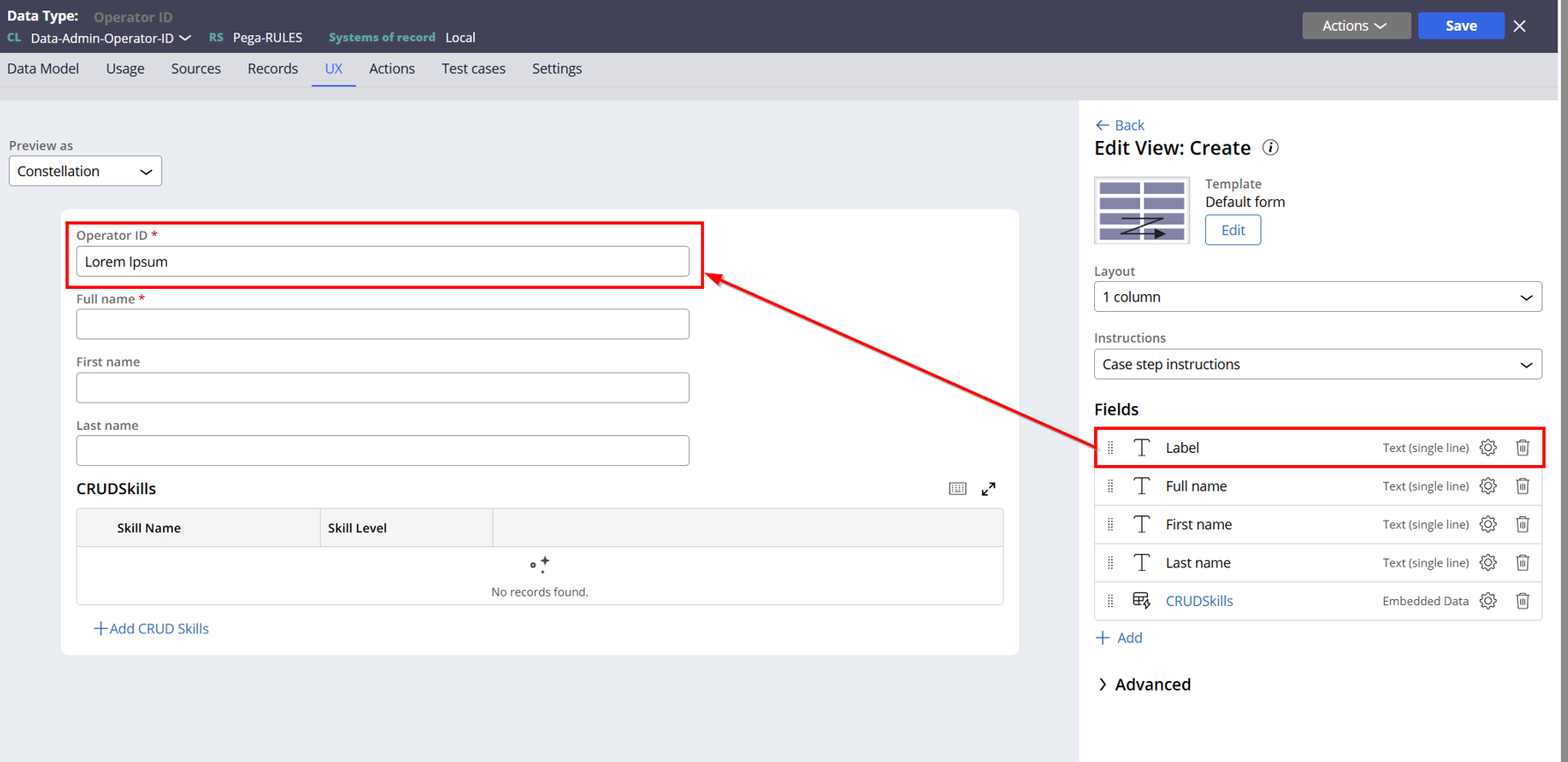
Task: Grab the drag handle of CRUDSkills row
Action: [1110, 601]
